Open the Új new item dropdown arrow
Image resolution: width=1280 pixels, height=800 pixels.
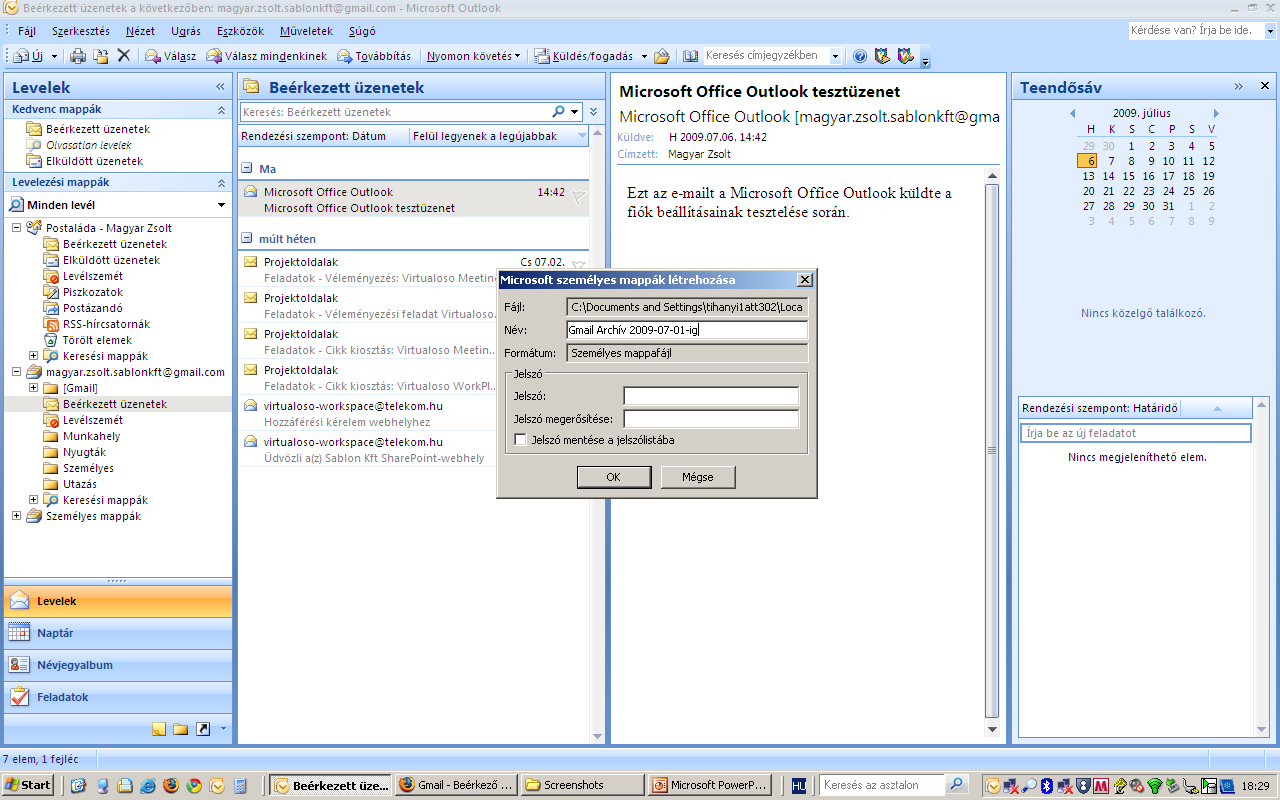pyautogui.click(x=55, y=56)
